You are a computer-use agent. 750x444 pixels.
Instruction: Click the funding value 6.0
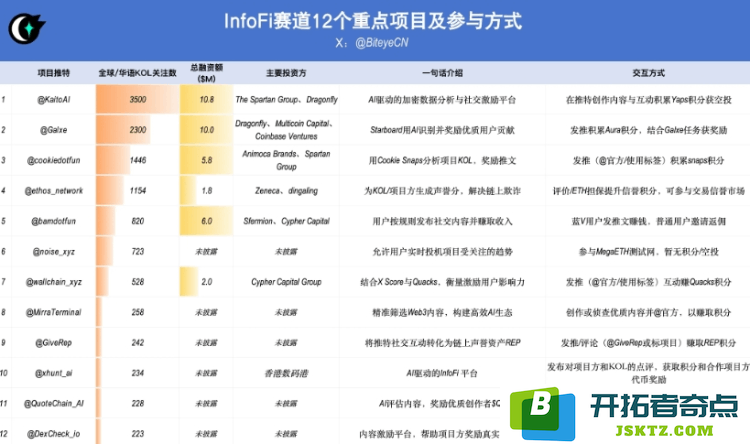207,221
